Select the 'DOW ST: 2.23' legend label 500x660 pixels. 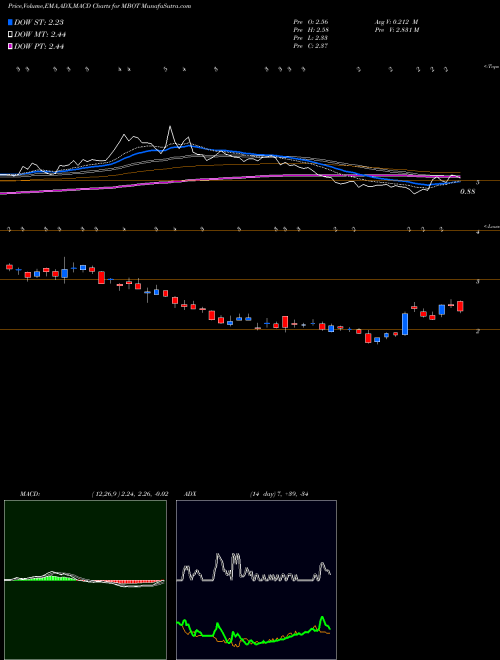click(x=39, y=22)
